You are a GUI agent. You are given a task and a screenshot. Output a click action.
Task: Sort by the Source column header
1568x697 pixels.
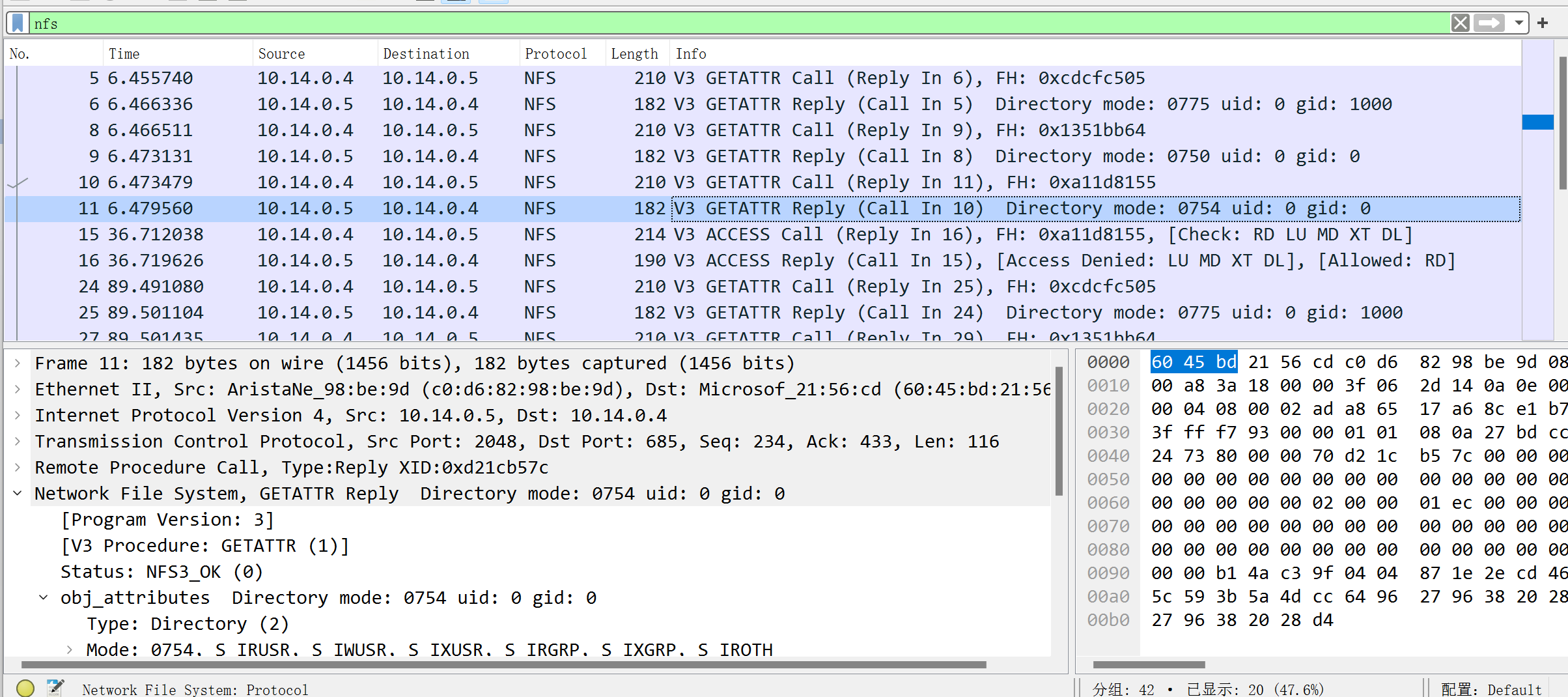tap(315, 53)
